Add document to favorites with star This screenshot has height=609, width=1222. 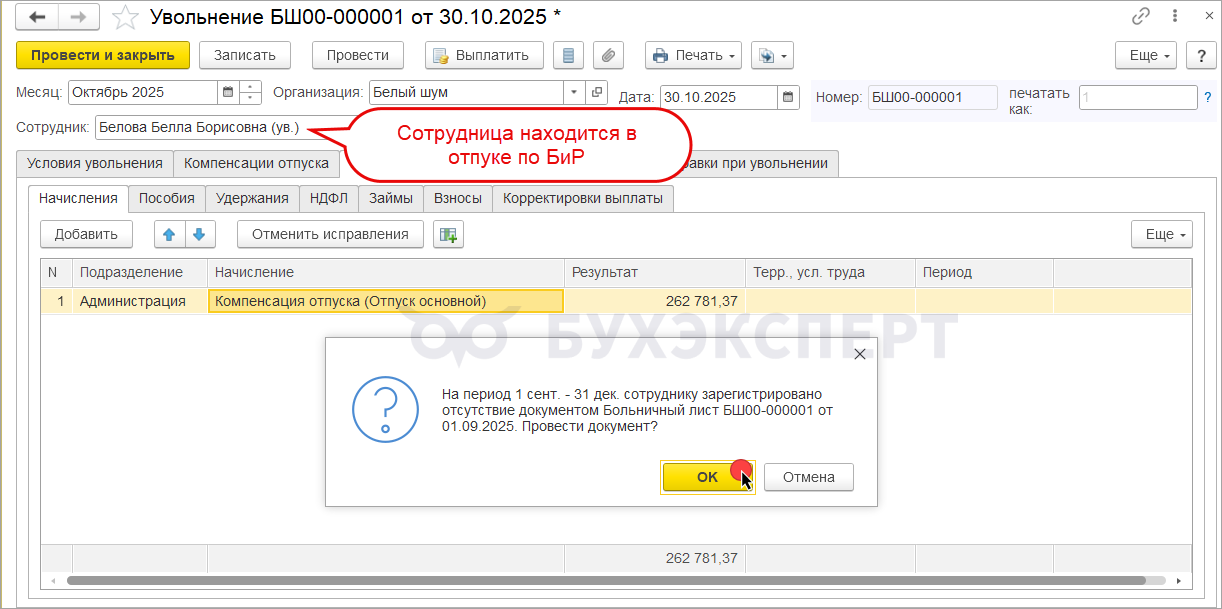click(x=125, y=17)
